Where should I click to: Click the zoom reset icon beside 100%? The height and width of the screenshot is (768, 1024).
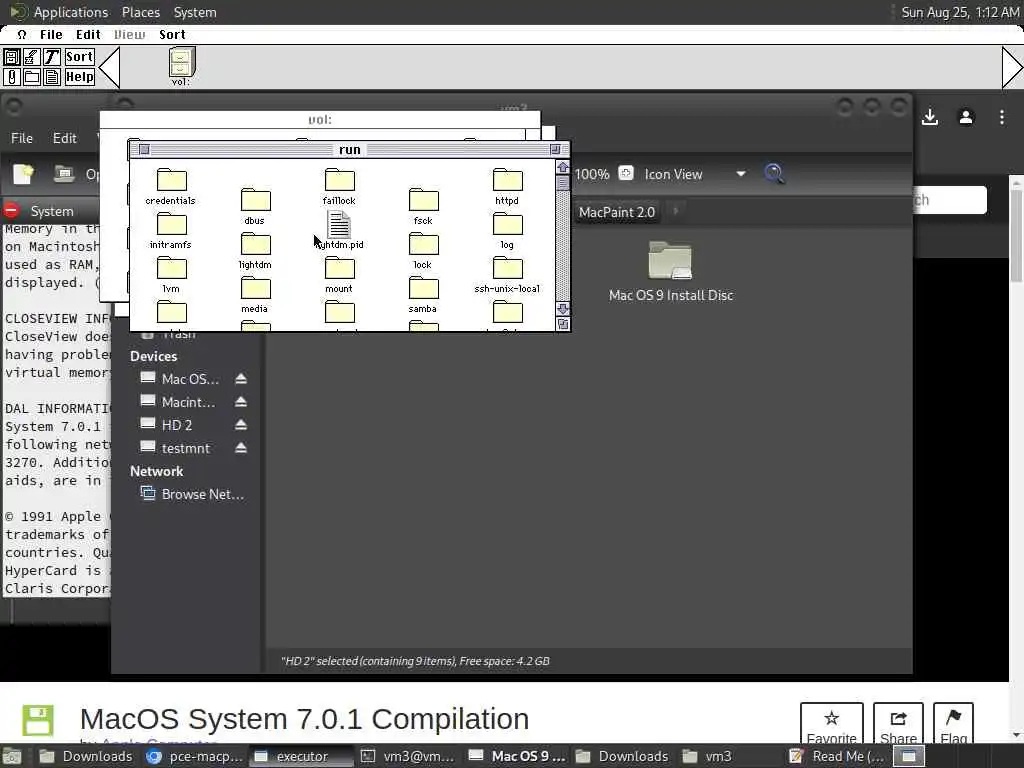[x=626, y=173]
